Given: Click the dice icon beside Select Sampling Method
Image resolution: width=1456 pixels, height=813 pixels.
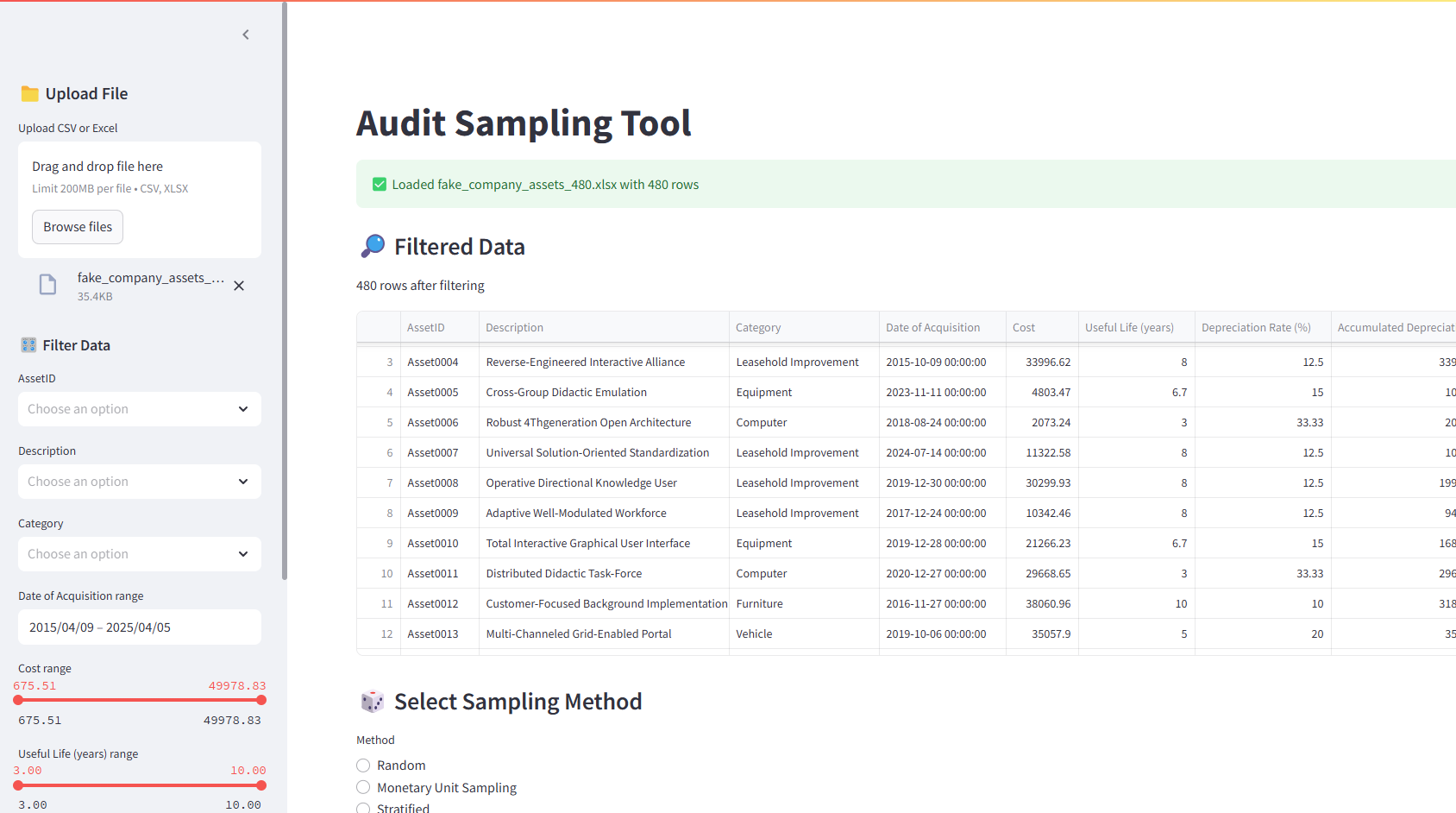Looking at the screenshot, I should 373,702.
